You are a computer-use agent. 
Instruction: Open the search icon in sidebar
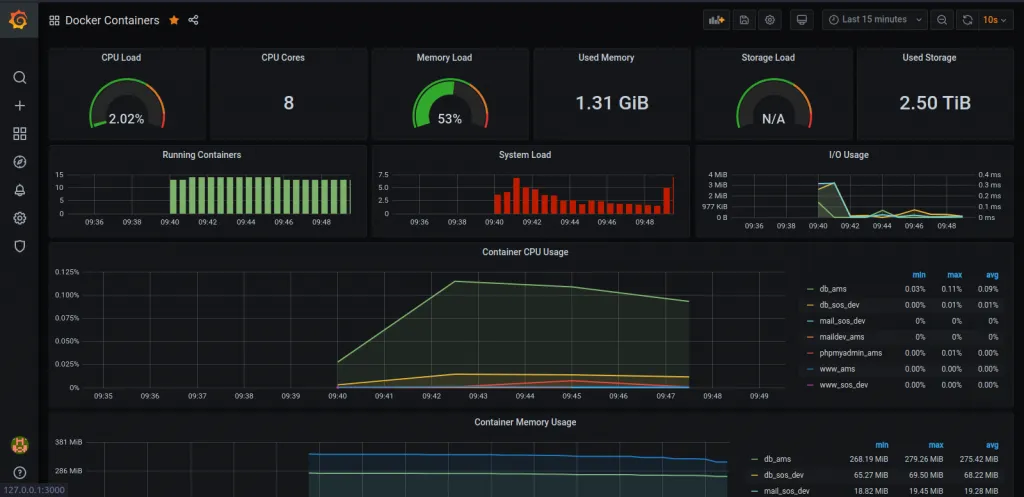coord(19,78)
